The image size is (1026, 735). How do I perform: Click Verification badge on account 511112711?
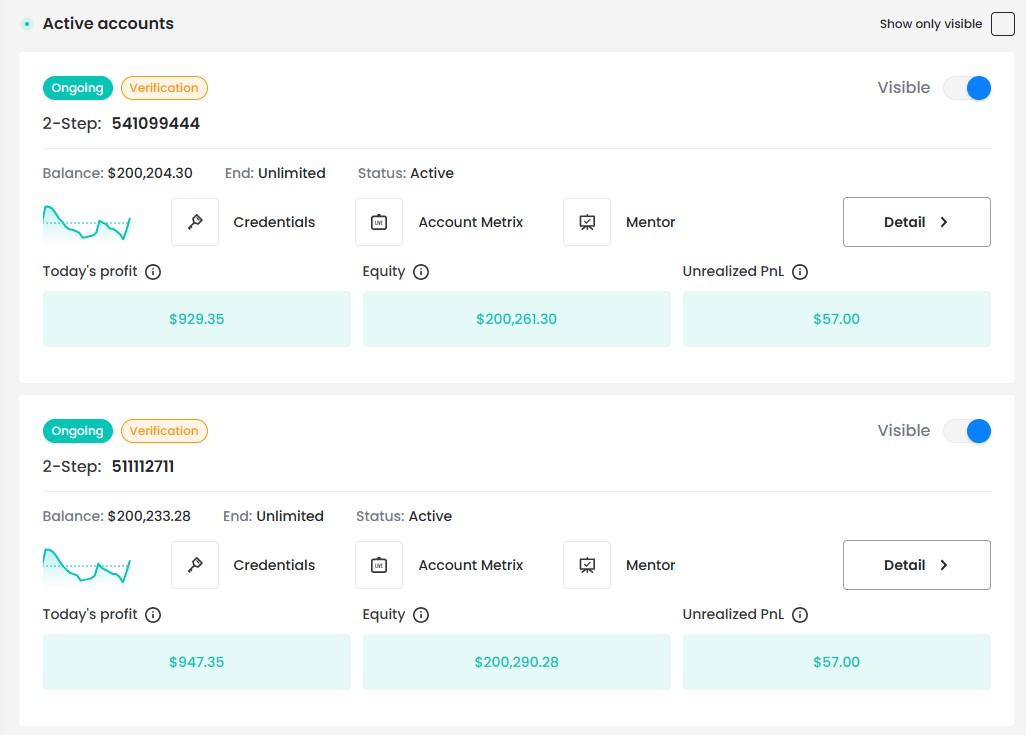164,431
